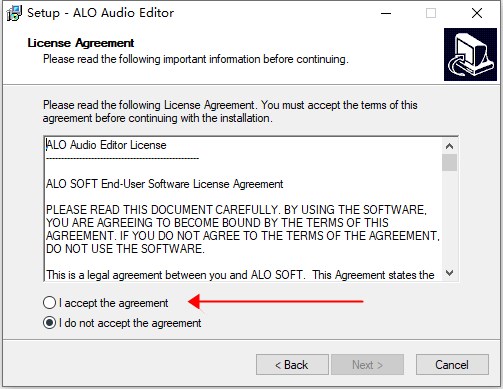The height and width of the screenshot is (389, 503).
Task: Click the grayed-out maximize button
Action: click(431, 13)
